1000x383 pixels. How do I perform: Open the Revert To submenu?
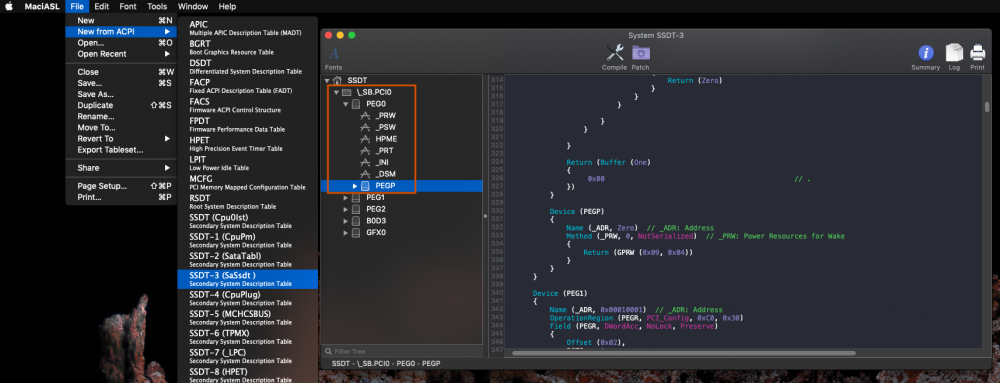(x=121, y=138)
